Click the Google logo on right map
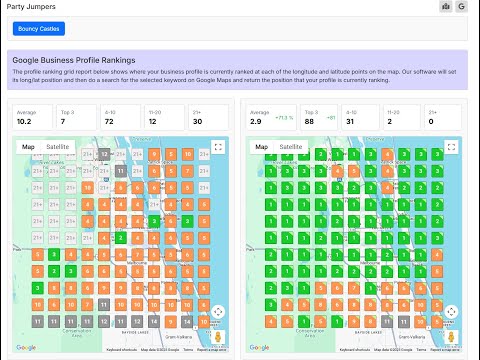 click(259, 347)
